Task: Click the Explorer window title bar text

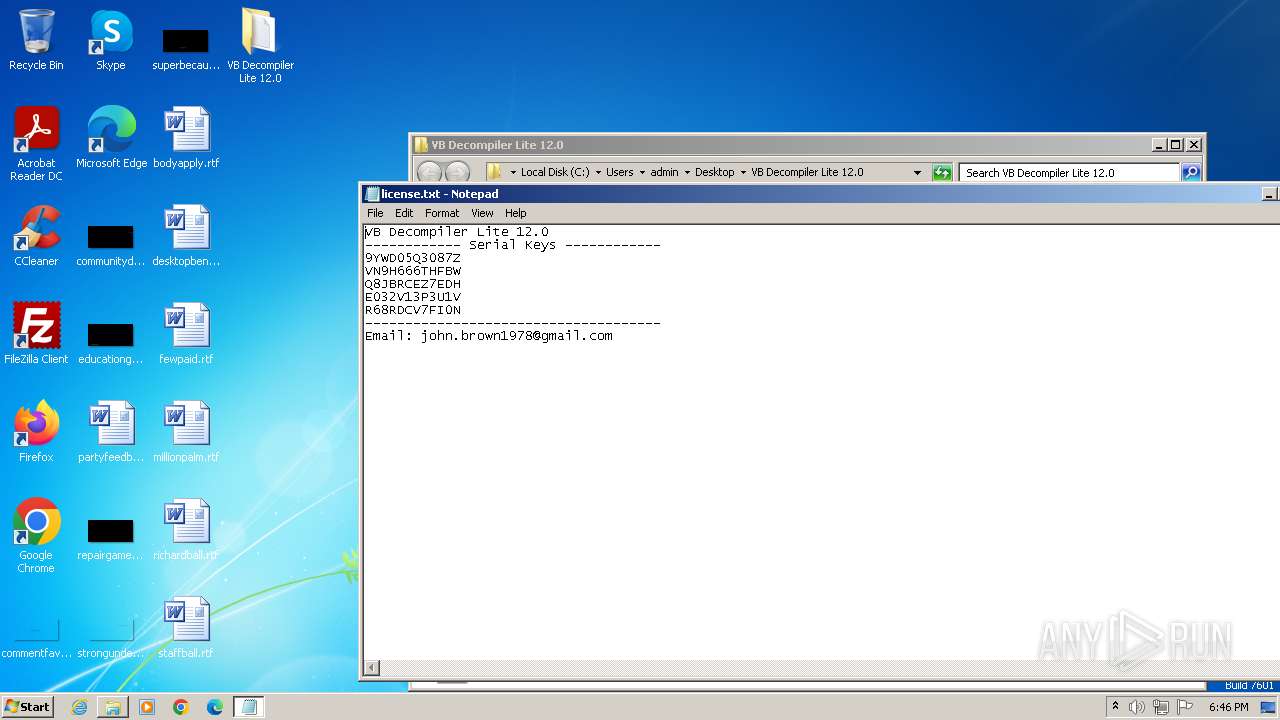Action: click(x=497, y=145)
